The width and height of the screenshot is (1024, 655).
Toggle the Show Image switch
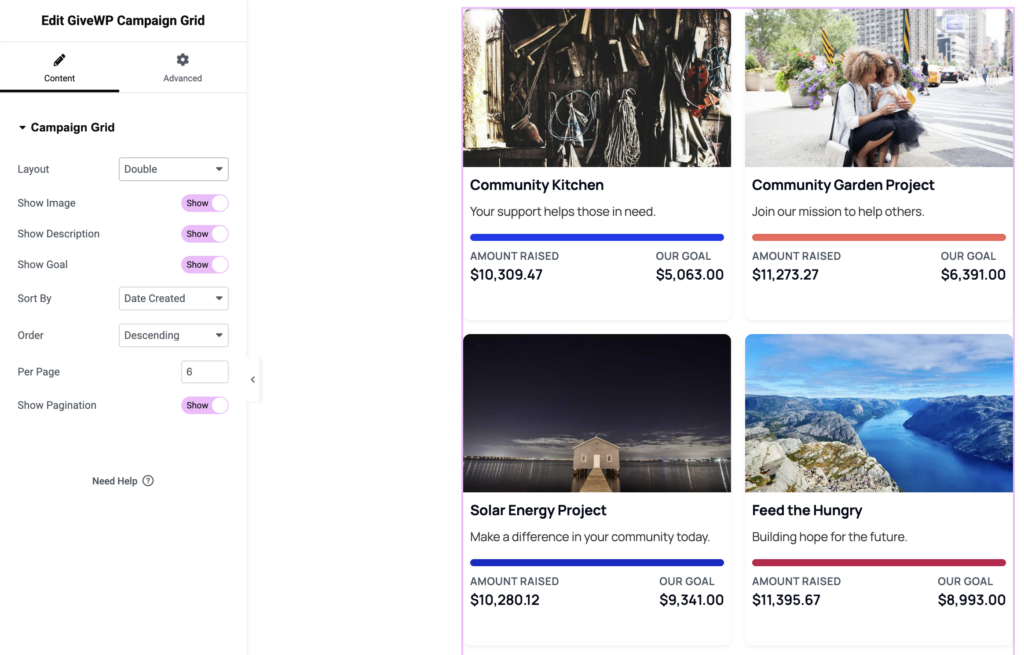tap(205, 203)
